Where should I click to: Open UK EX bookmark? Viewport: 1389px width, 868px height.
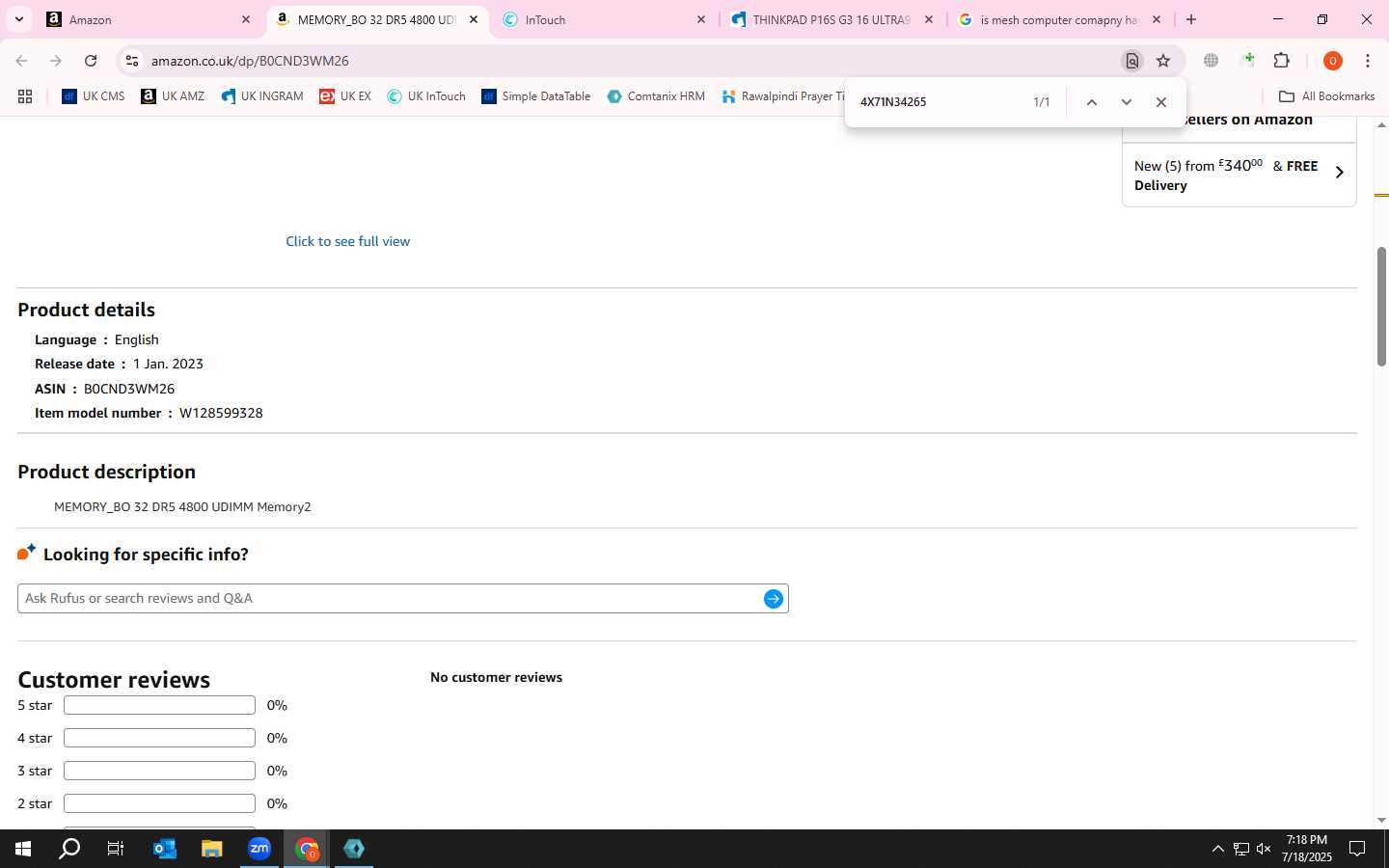pyautogui.click(x=345, y=96)
